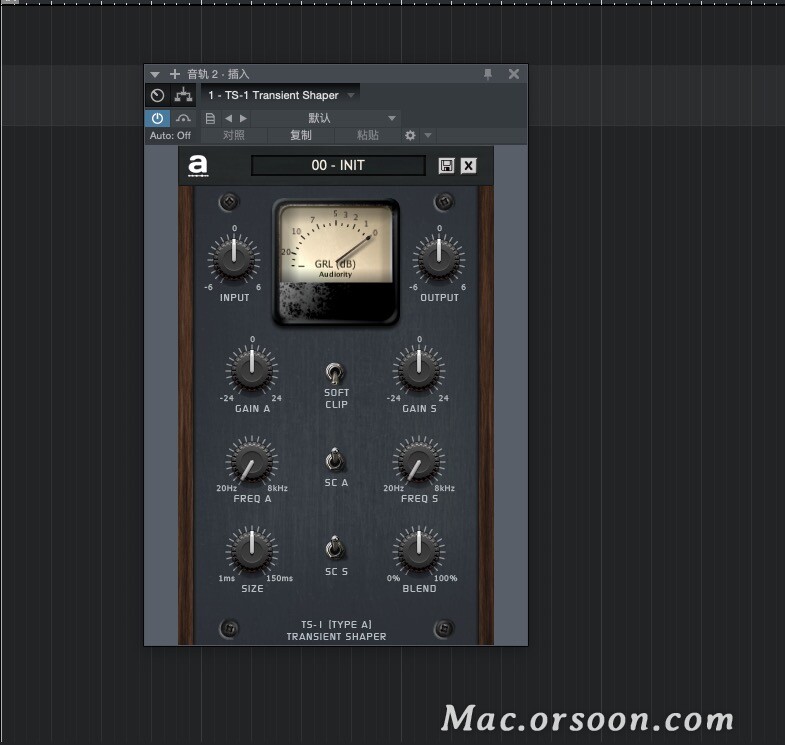The width and height of the screenshot is (785, 745).
Task: Open the gear settings icon
Action: click(410, 135)
